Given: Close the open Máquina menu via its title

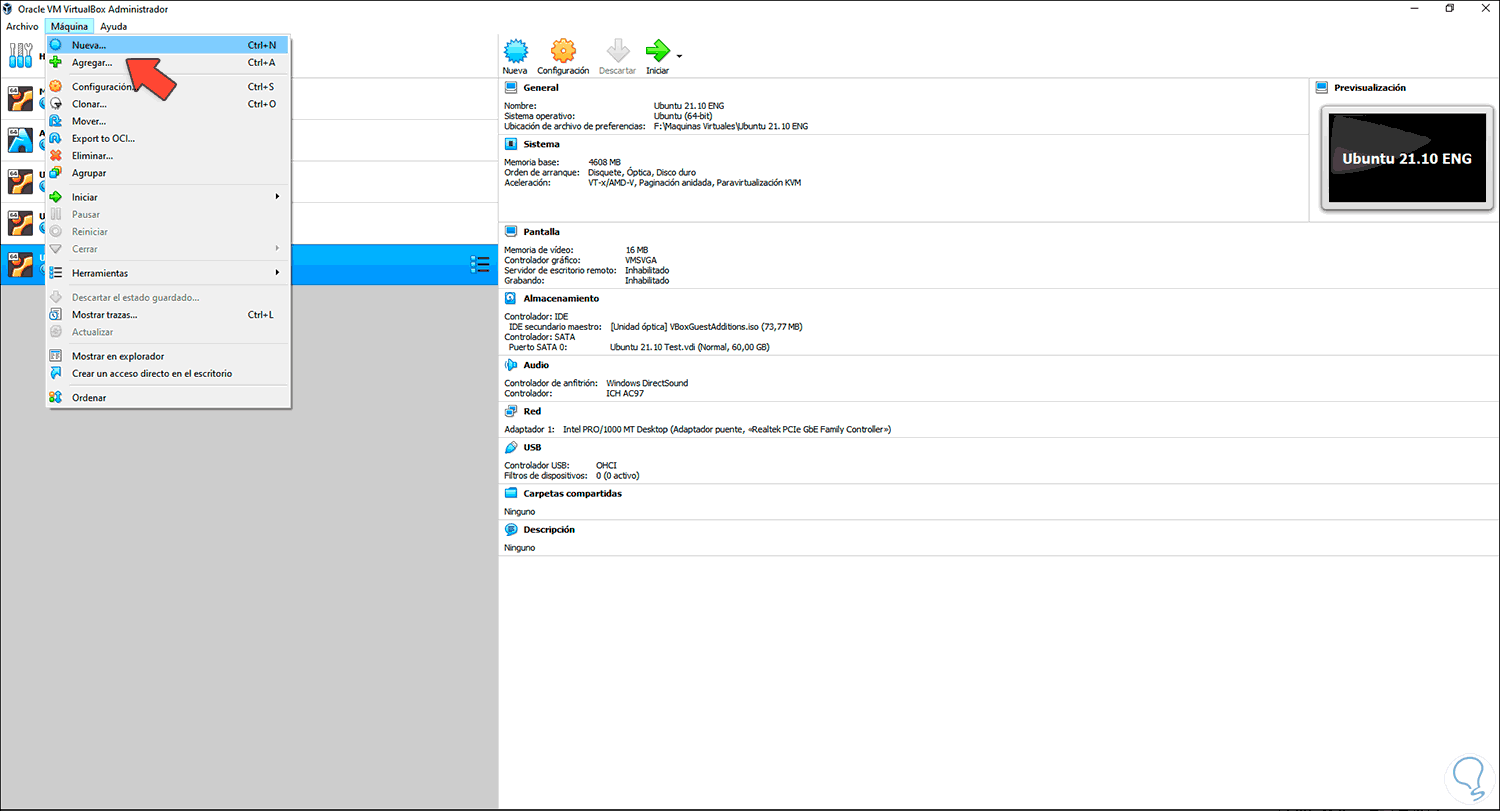Looking at the screenshot, I should [70, 26].
